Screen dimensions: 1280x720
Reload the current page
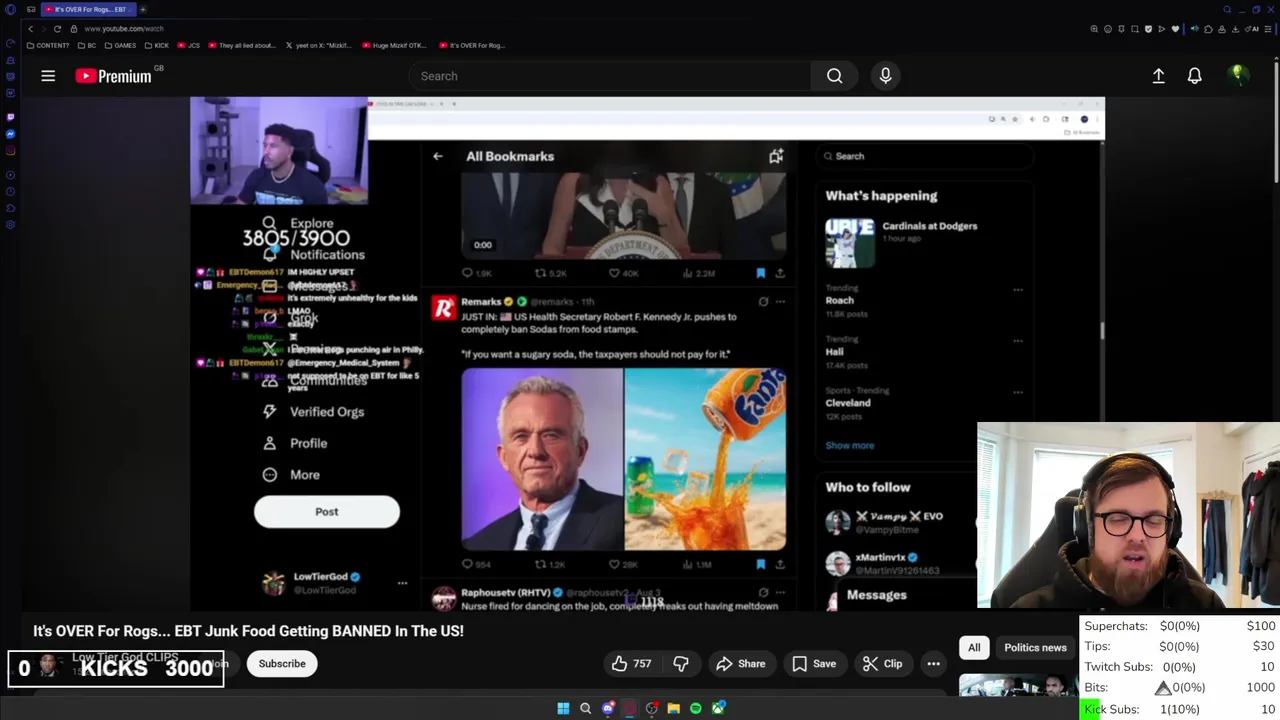[x=57, y=29]
